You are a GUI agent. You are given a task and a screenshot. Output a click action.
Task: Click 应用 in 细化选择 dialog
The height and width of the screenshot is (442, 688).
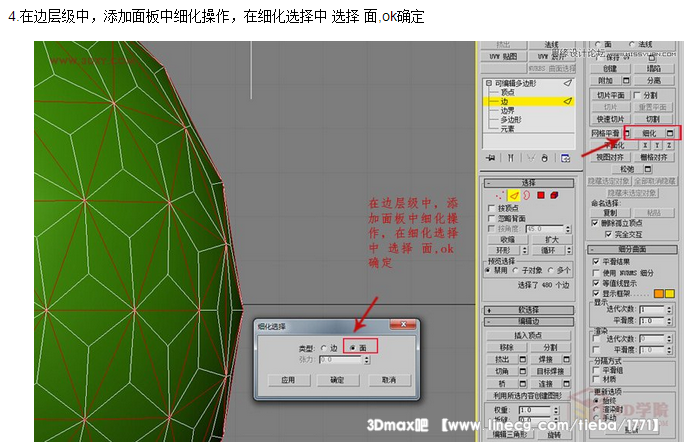[x=288, y=380]
